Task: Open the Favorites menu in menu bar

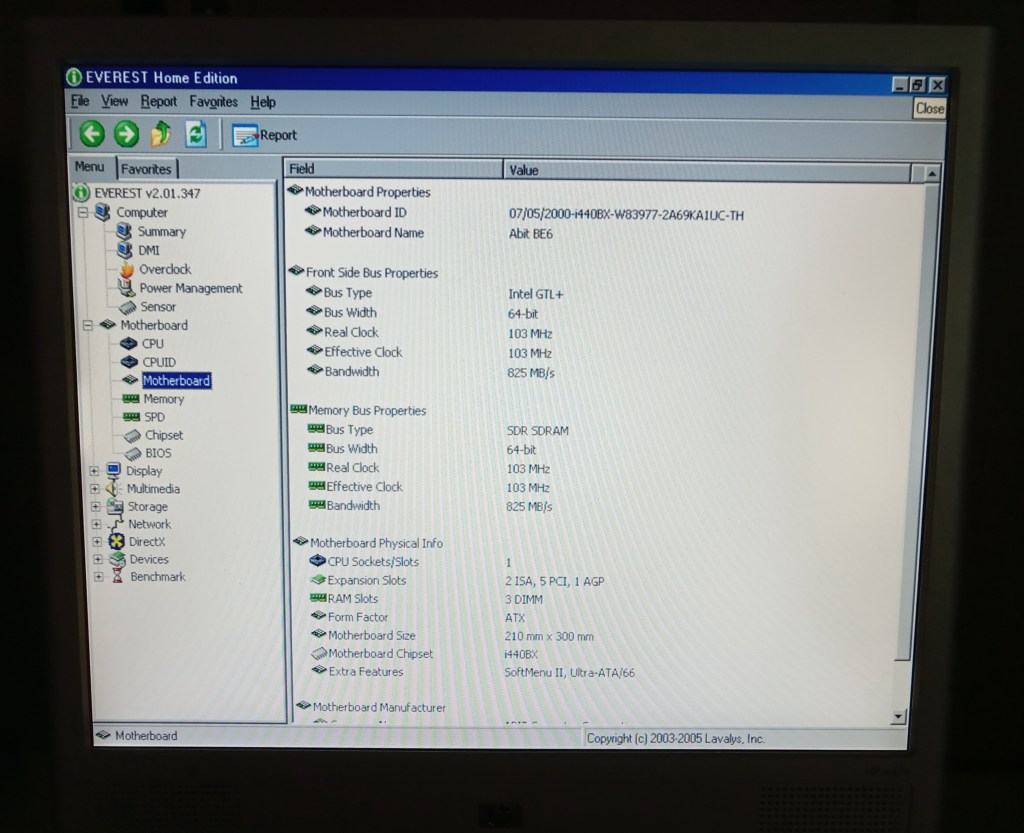Action: (213, 102)
